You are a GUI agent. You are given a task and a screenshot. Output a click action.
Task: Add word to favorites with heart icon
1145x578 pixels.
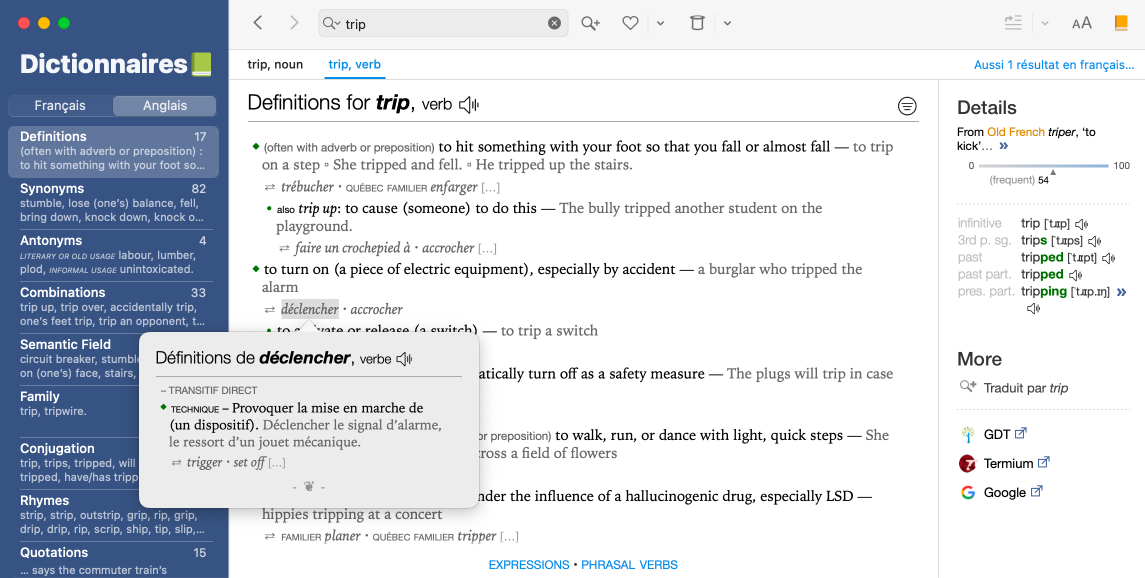630,23
